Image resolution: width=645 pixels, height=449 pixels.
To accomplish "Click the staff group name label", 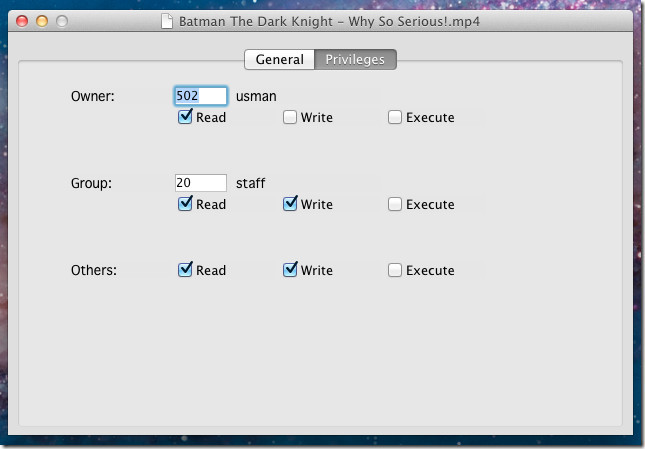I will pos(251,183).
